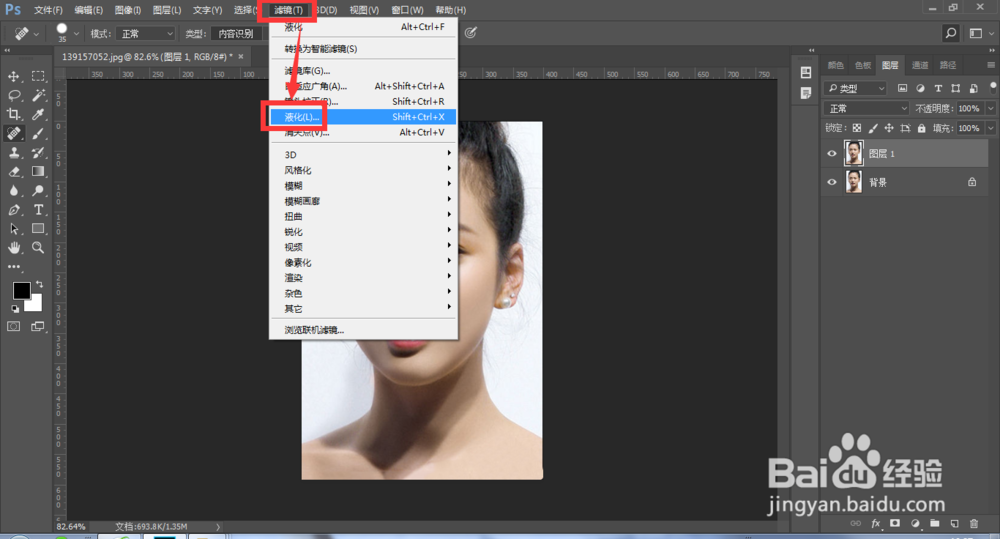Create a new layer group folder

point(934,524)
